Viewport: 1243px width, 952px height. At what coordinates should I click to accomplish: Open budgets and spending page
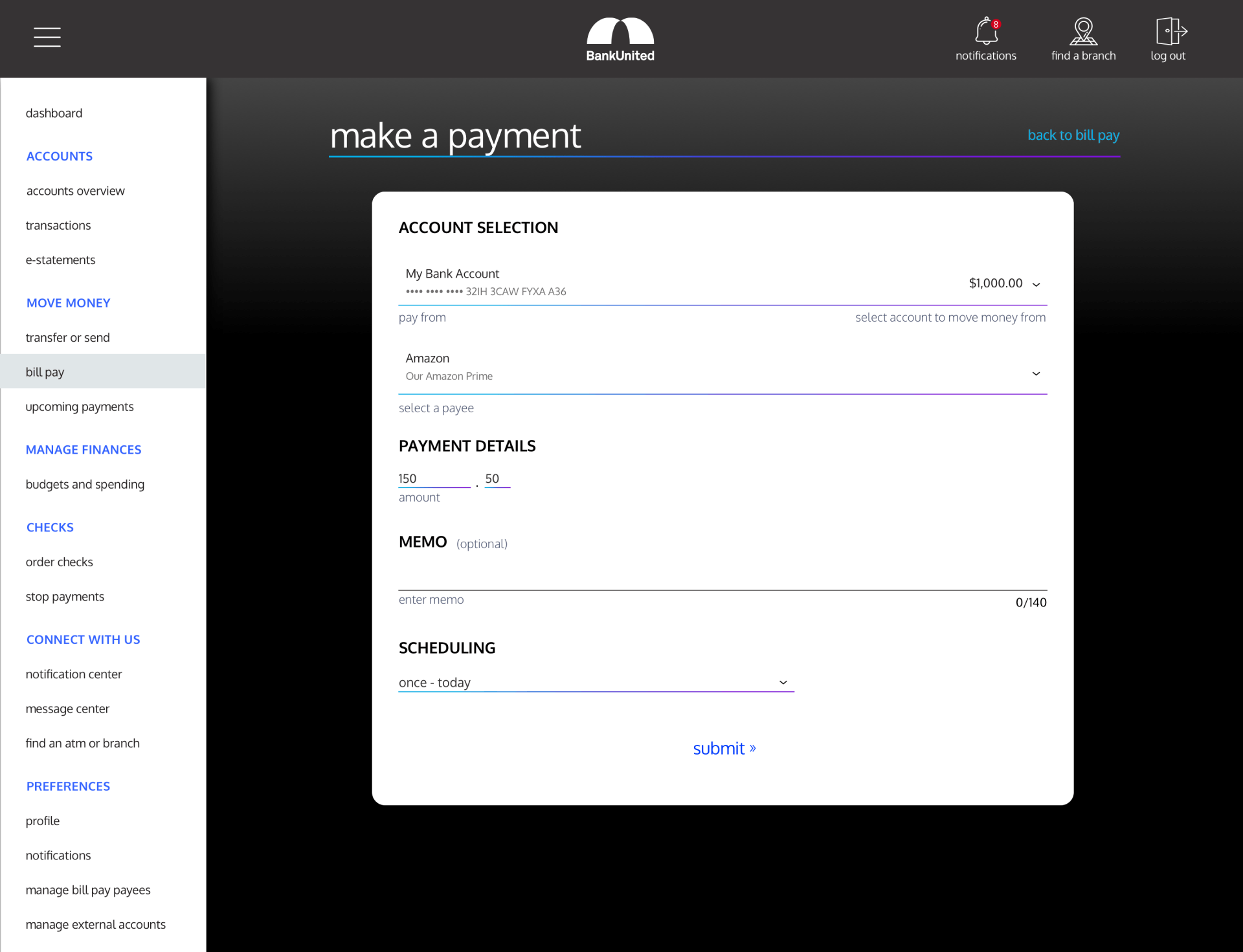point(85,484)
